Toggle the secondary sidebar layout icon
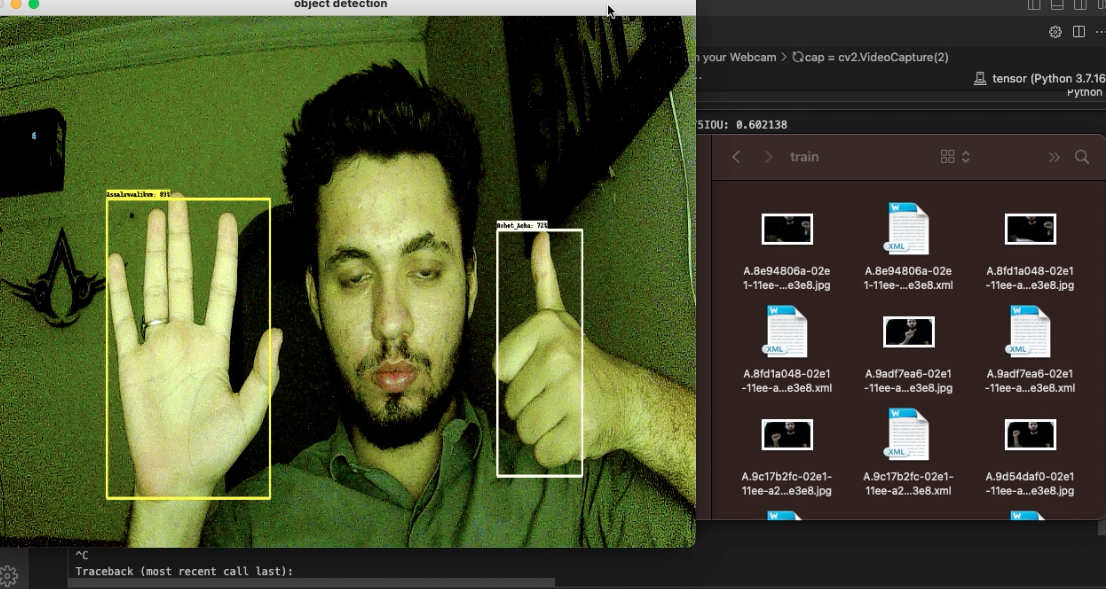The height and width of the screenshot is (589, 1106). [1081, 5]
